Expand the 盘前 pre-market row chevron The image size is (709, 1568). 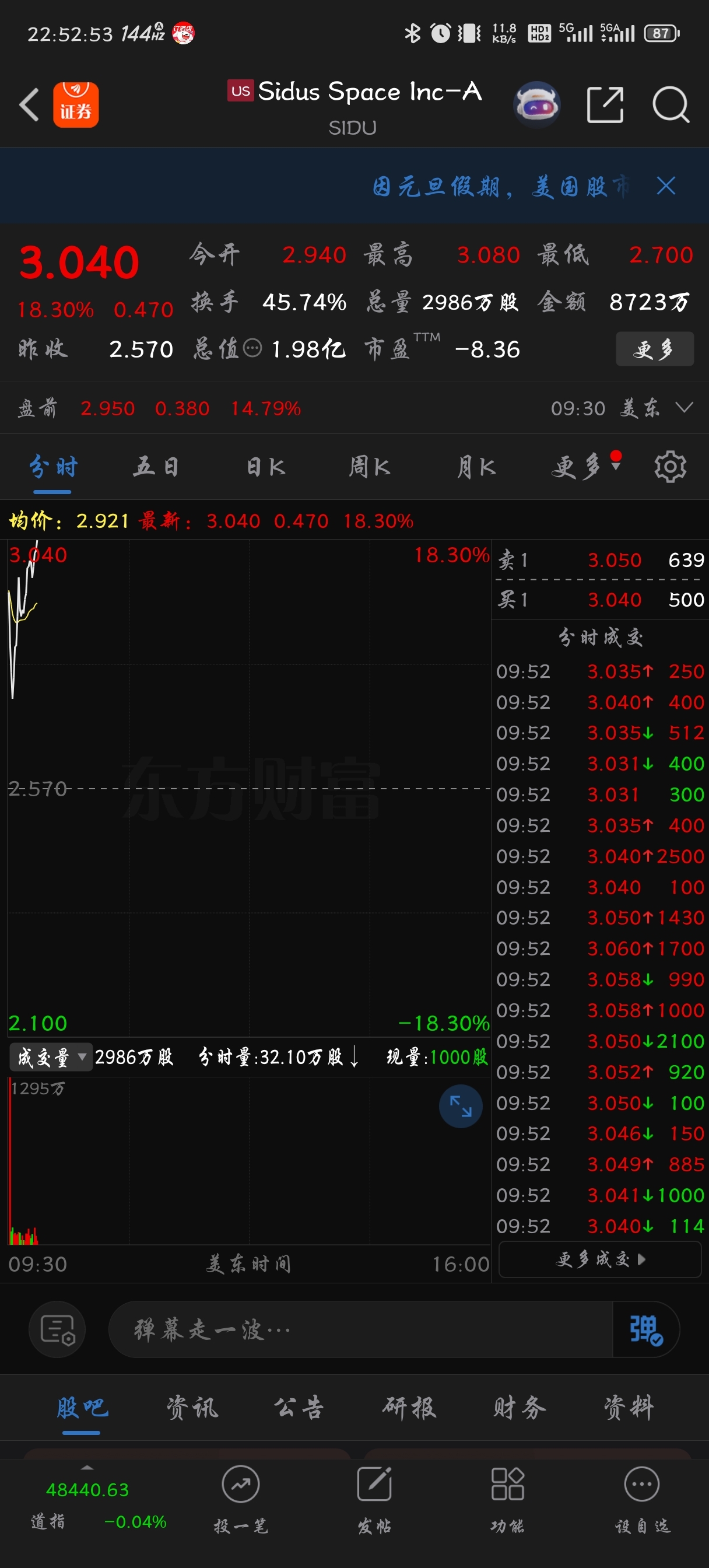click(x=685, y=408)
